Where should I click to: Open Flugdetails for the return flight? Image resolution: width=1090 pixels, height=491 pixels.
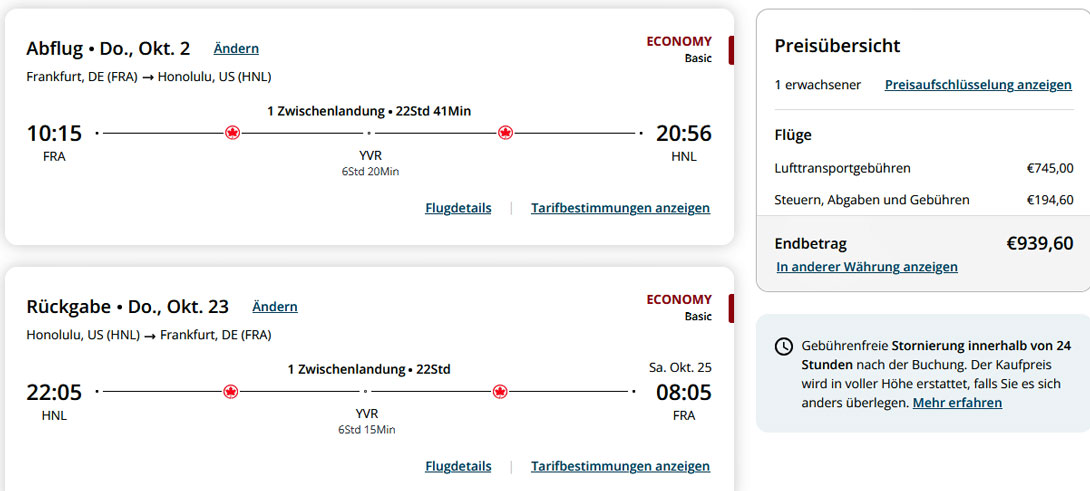pyautogui.click(x=458, y=466)
